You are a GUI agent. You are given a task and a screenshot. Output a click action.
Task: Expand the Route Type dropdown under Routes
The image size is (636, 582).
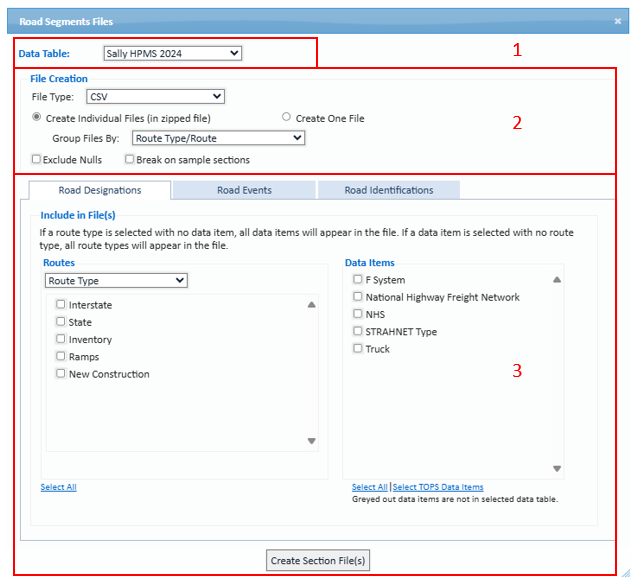coord(116,281)
